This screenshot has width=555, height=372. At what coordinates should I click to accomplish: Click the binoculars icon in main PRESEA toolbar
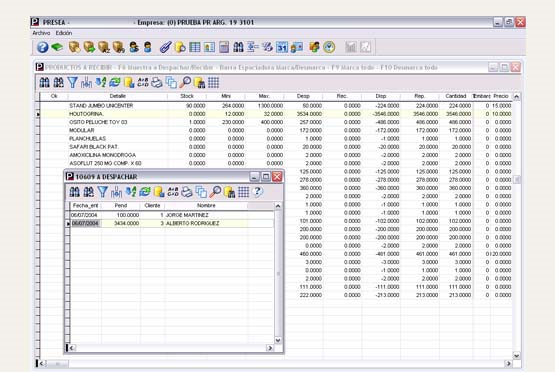click(238, 47)
